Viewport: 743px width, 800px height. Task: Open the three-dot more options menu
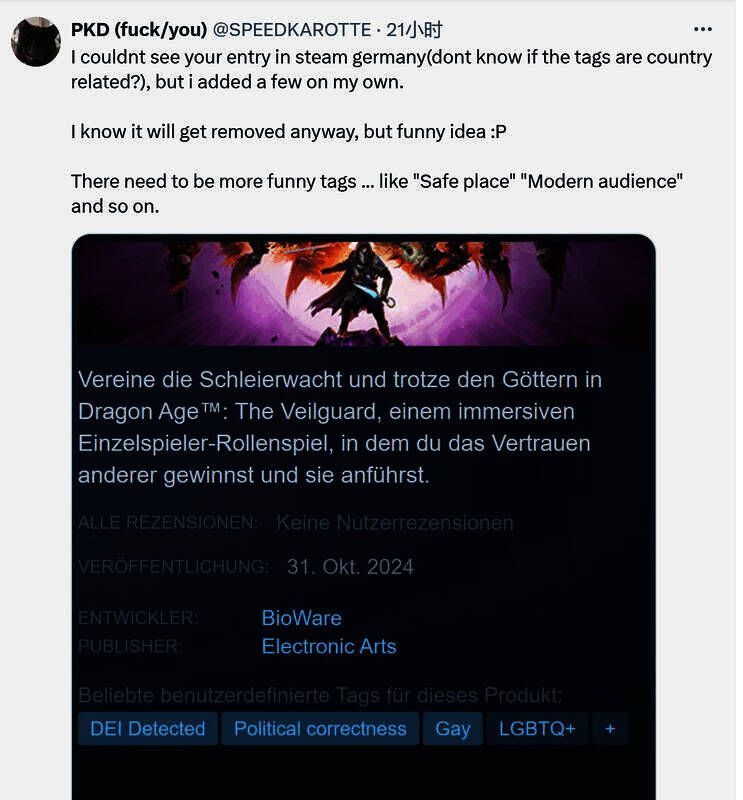click(x=703, y=30)
